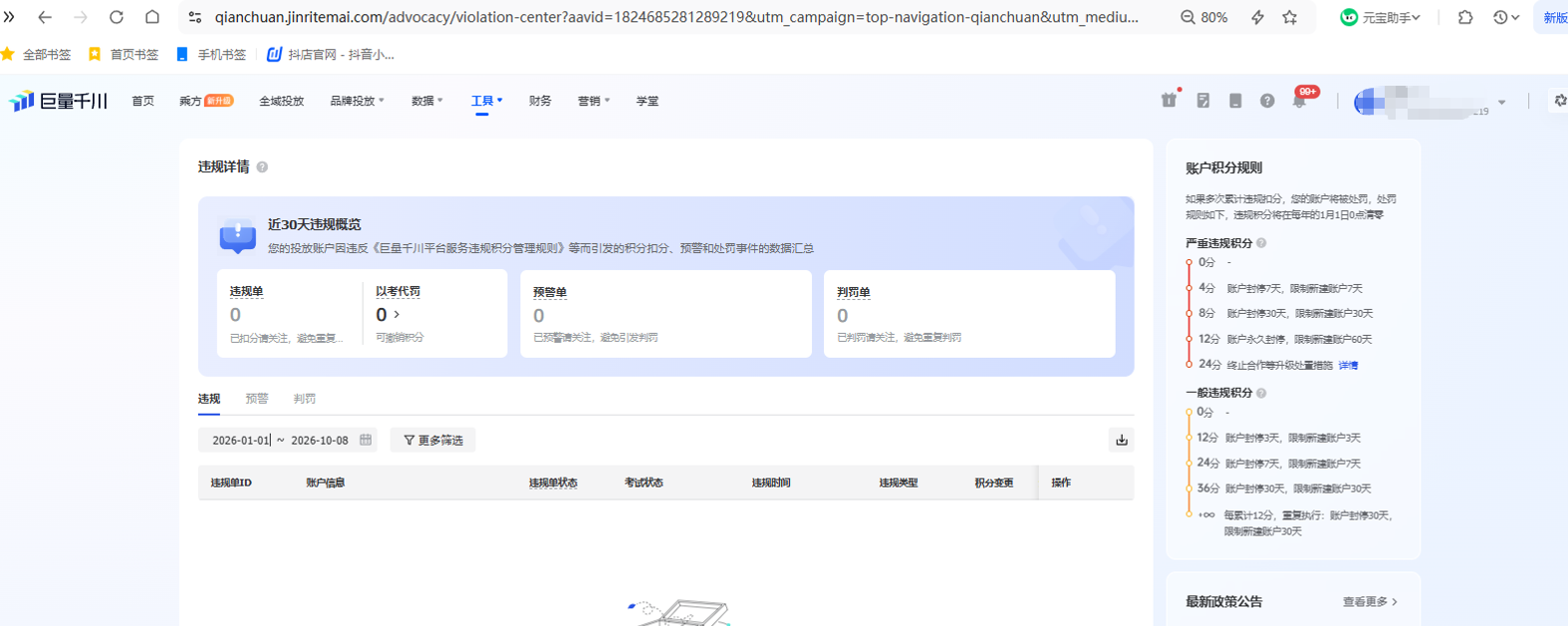Click the 考试状态 column header
This screenshot has height=626, width=1568.
point(644,482)
